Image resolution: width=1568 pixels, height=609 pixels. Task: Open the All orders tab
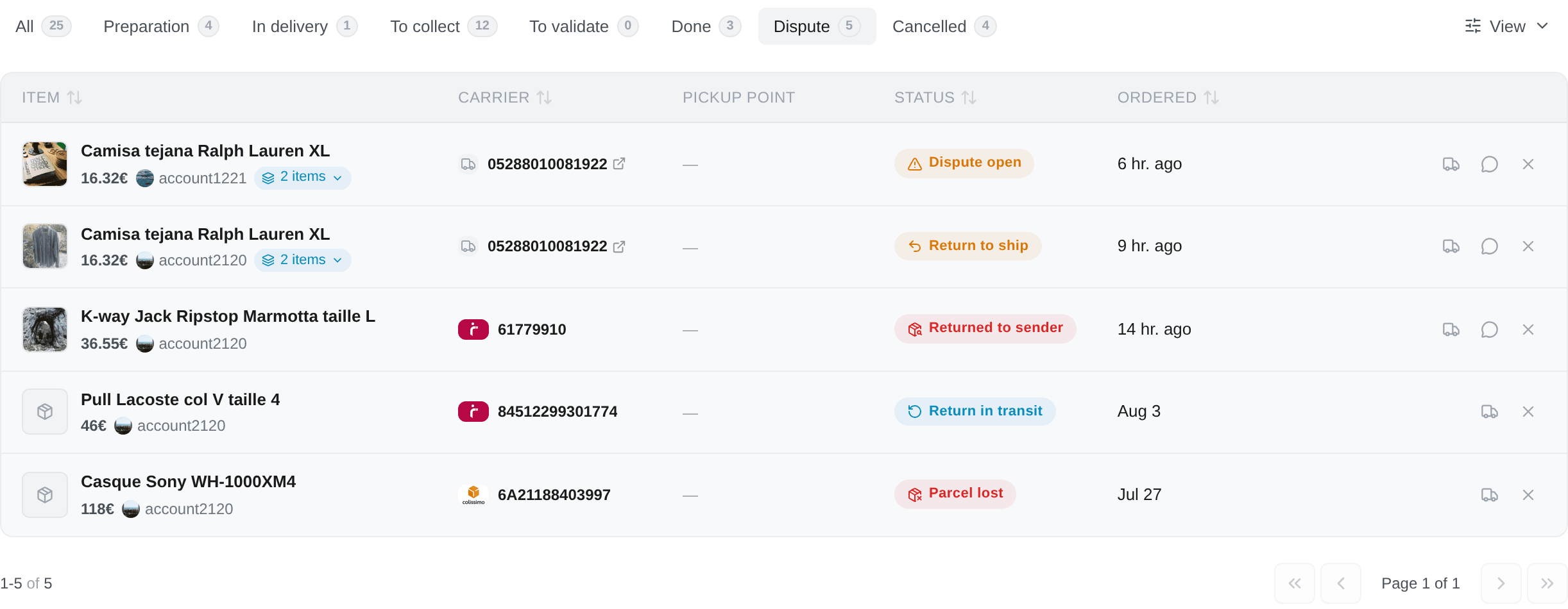click(x=43, y=26)
